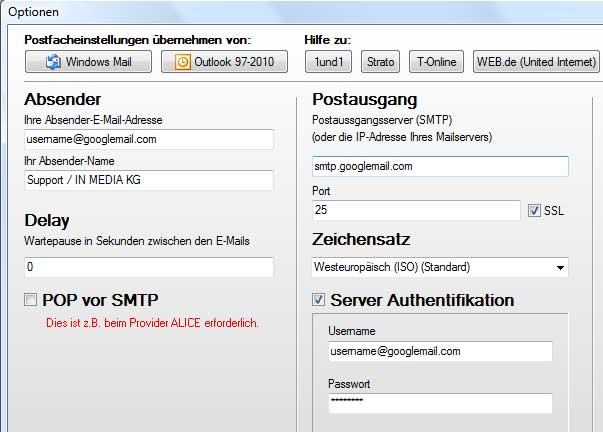603x432 pixels.
Task: Import settings from Outlook 97-2010 button
Action: click(224, 62)
